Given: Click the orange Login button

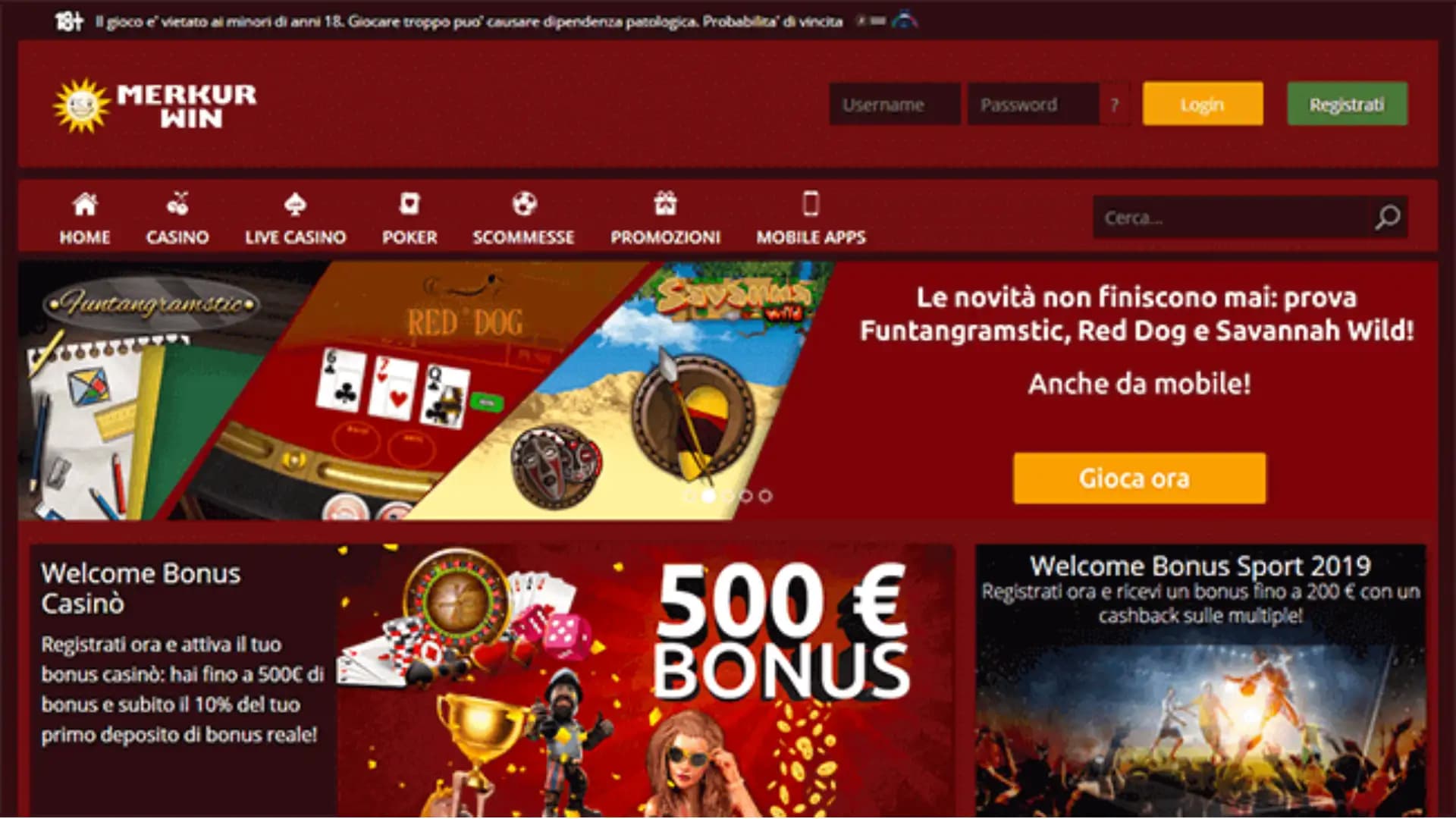Looking at the screenshot, I should tap(1203, 104).
